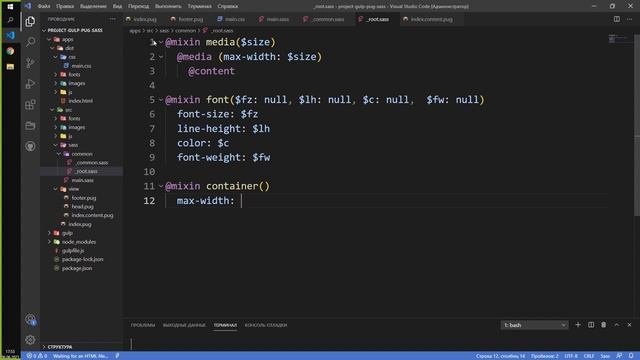This screenshot has height=360, width=640.
Task: Open the GitHub view in activity bar
Action: click(30, 146)
